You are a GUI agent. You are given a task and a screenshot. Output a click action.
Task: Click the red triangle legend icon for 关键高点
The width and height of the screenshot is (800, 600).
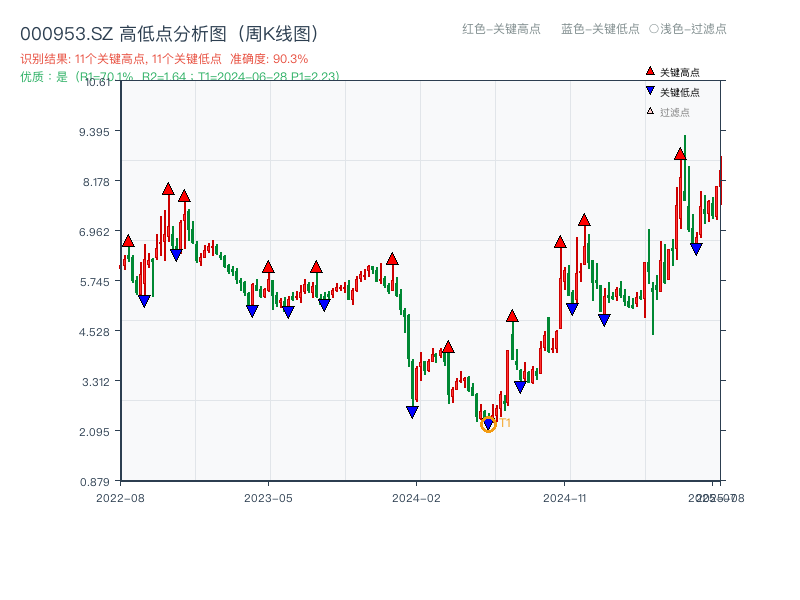[x=650, y=71]
